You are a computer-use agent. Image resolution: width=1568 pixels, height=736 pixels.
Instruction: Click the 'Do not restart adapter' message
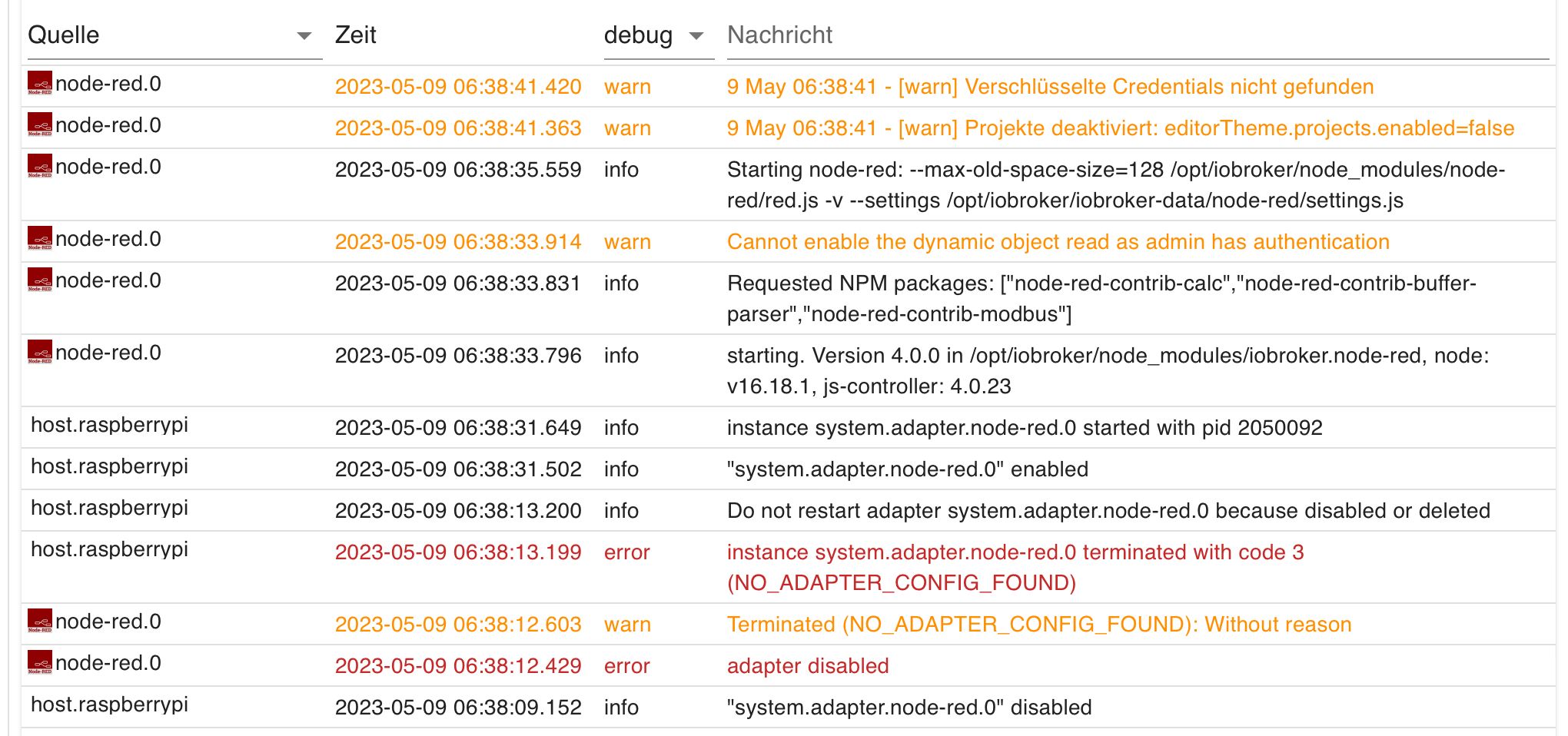(x=1108, y=510)
